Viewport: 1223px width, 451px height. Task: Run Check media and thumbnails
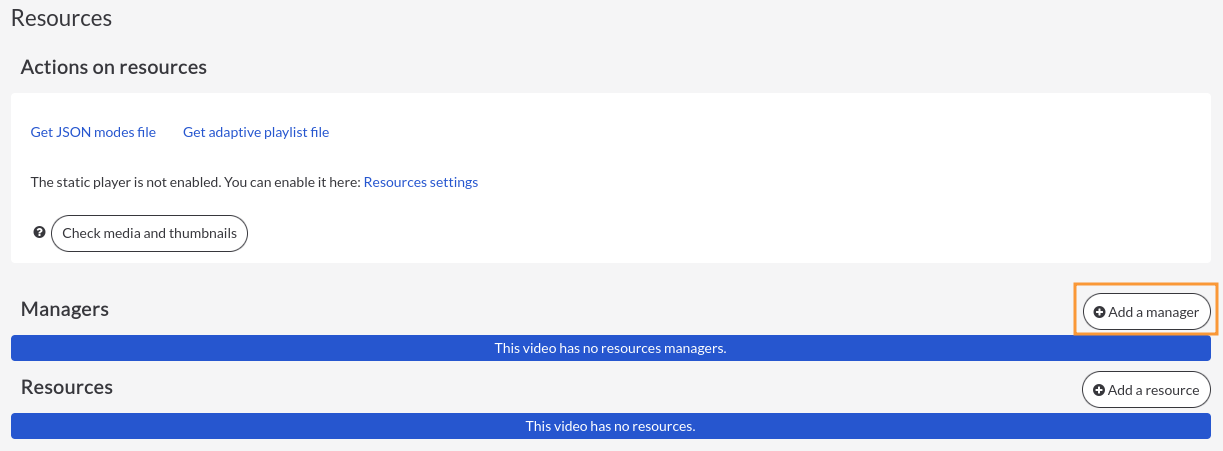pos(149,233)
